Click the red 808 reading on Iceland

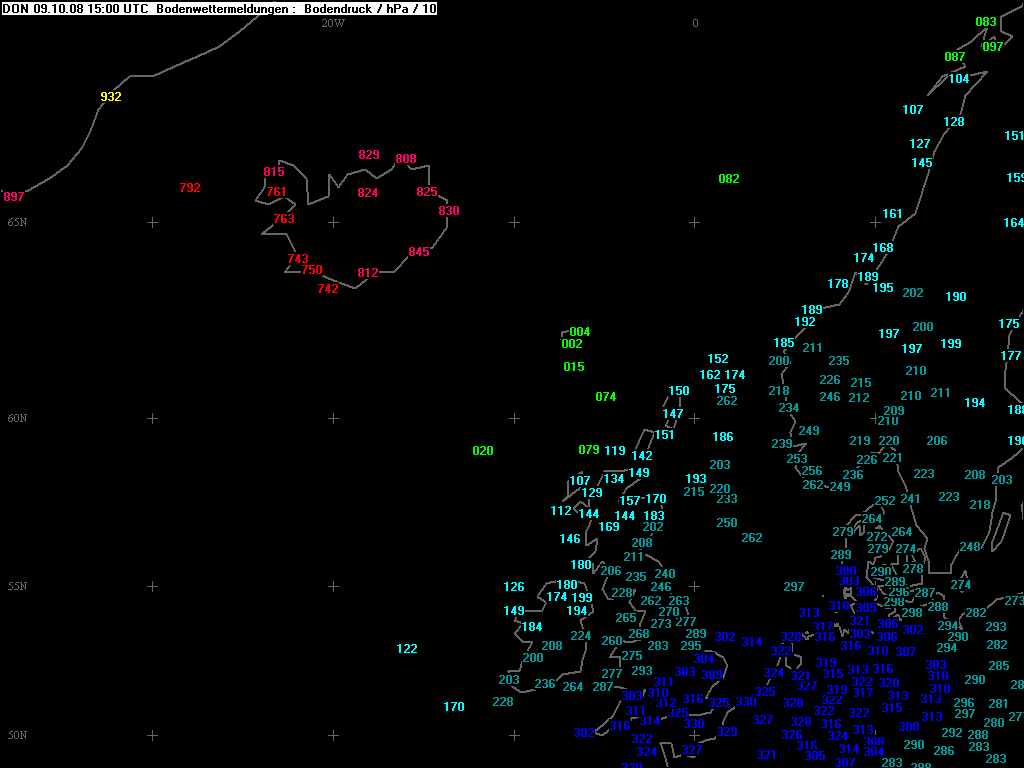pos(406,159)
